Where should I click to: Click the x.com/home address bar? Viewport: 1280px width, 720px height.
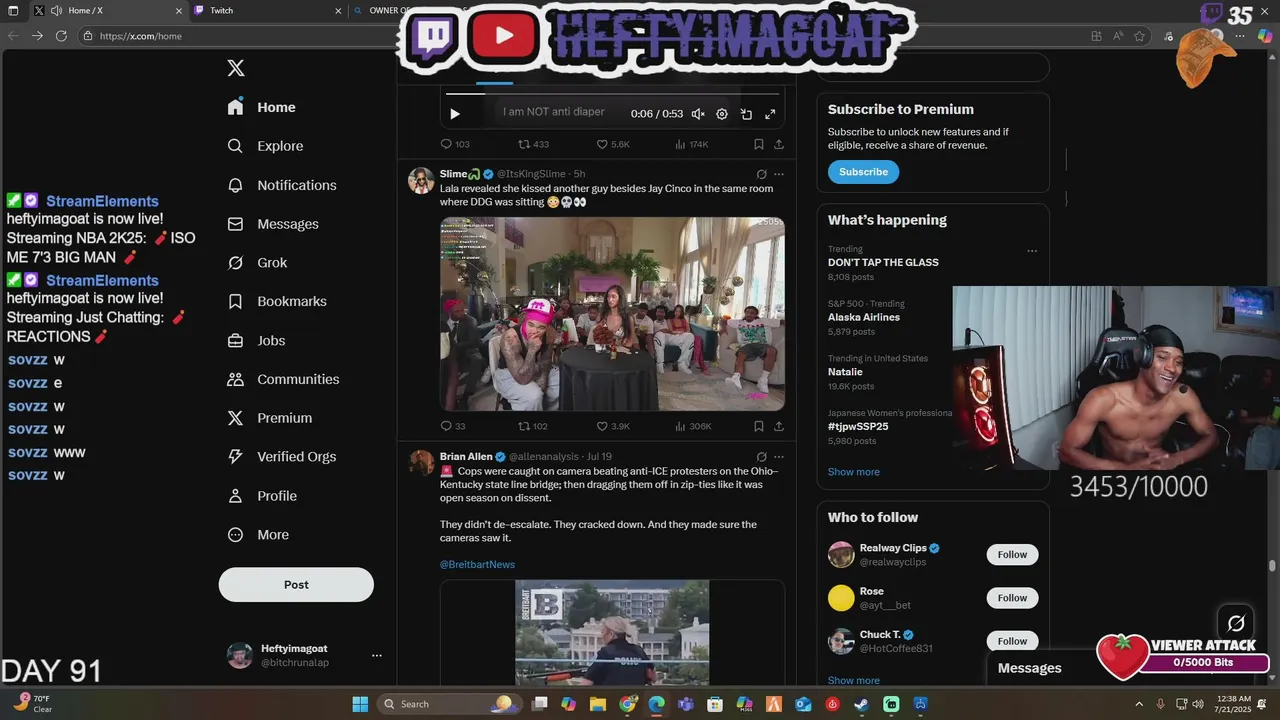pos(240,36)
